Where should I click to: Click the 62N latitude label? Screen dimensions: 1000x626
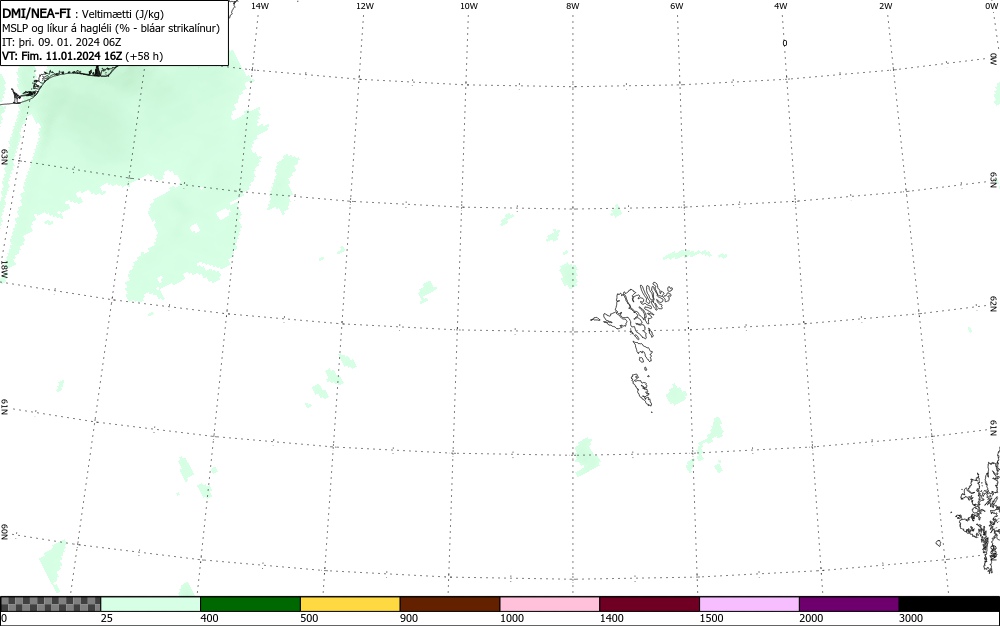993,303
